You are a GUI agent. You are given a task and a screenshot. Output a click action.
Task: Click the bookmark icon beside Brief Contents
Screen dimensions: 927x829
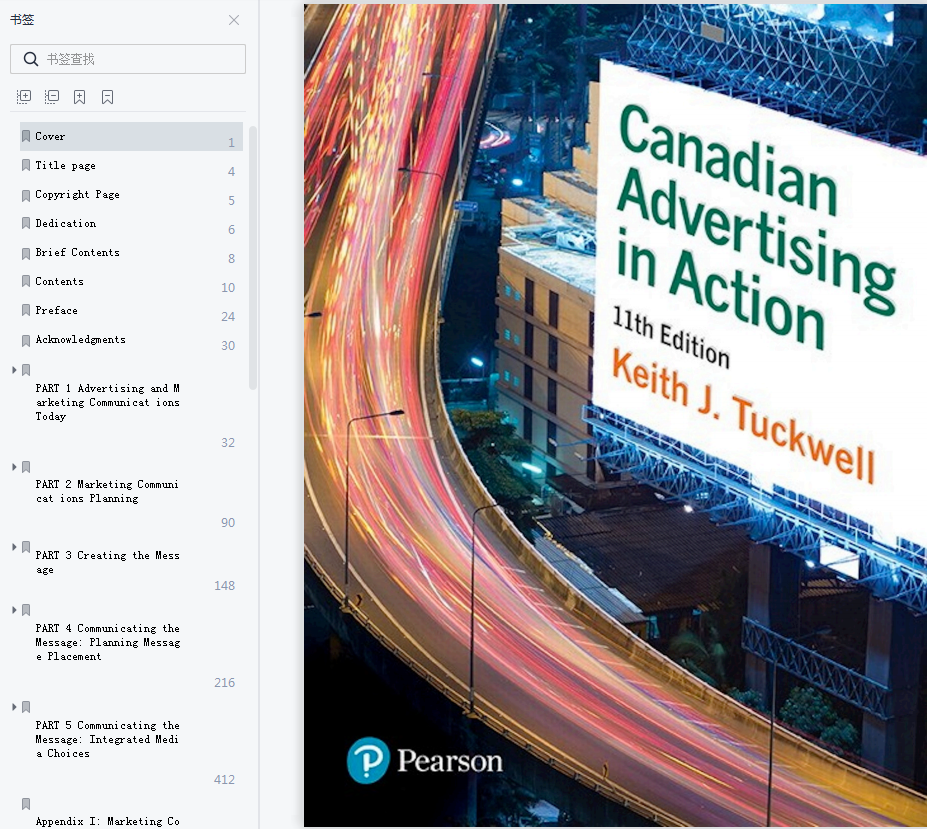[26, 254]
